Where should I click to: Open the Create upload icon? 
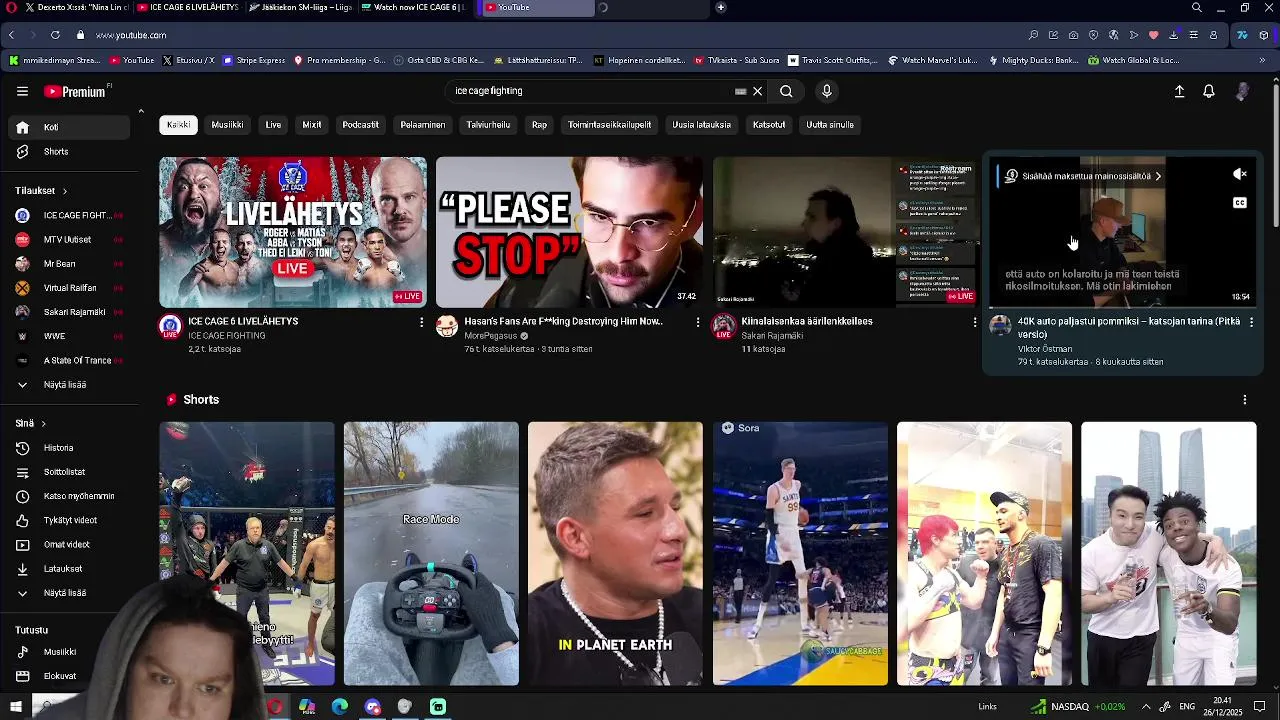(1179, 91)
